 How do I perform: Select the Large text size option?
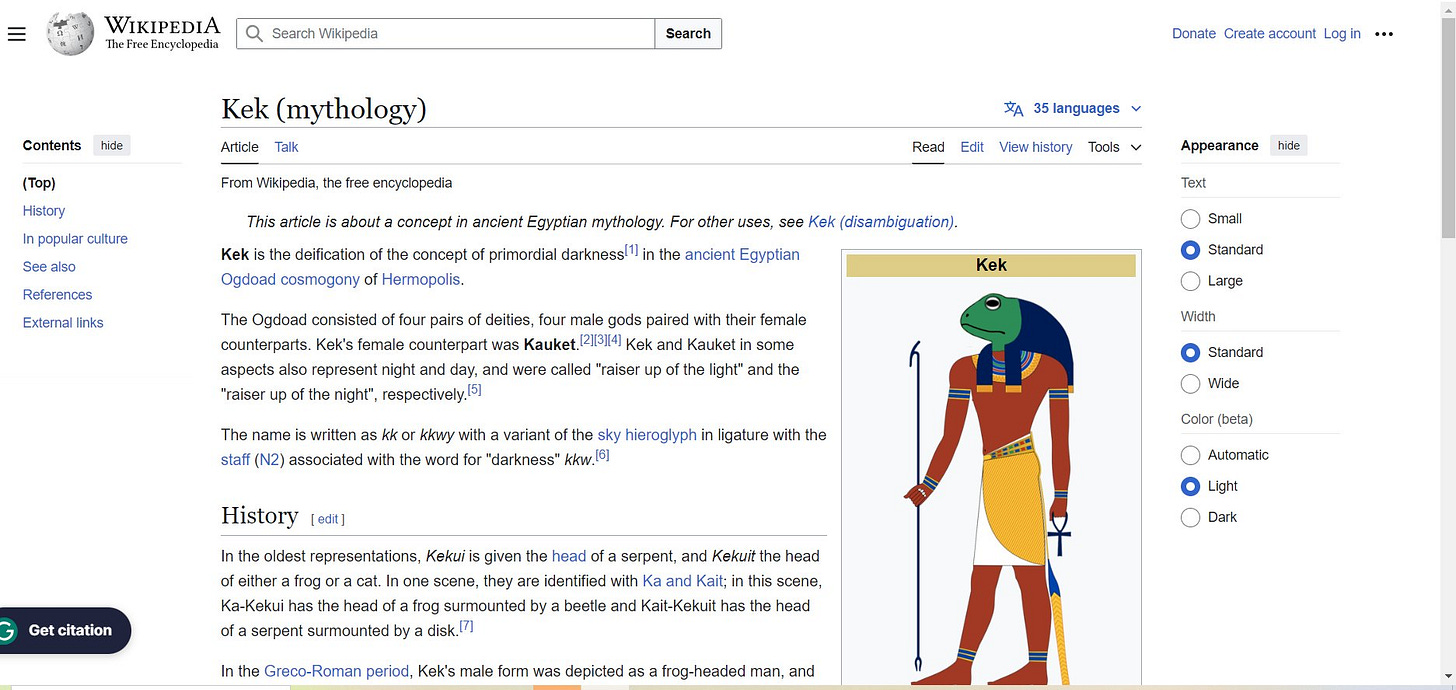click(x=1190, y=281)
